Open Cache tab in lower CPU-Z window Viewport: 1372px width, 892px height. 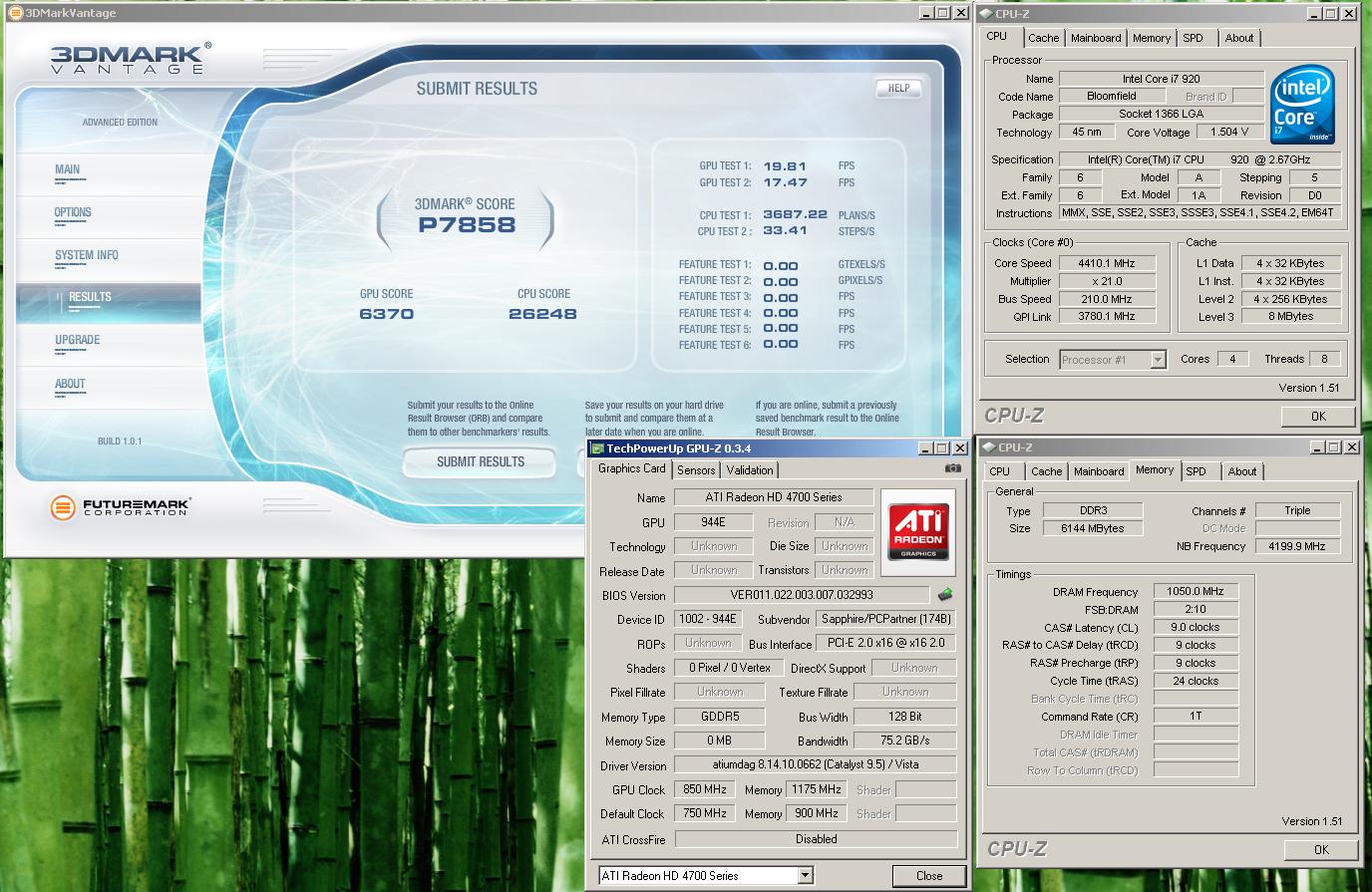[x=1046, y=471]
